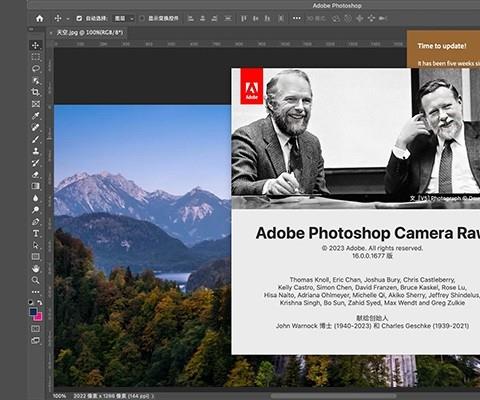Open the Edit Toolbar three-dots button
The image size is (480, 400).
tap(36, 292)
